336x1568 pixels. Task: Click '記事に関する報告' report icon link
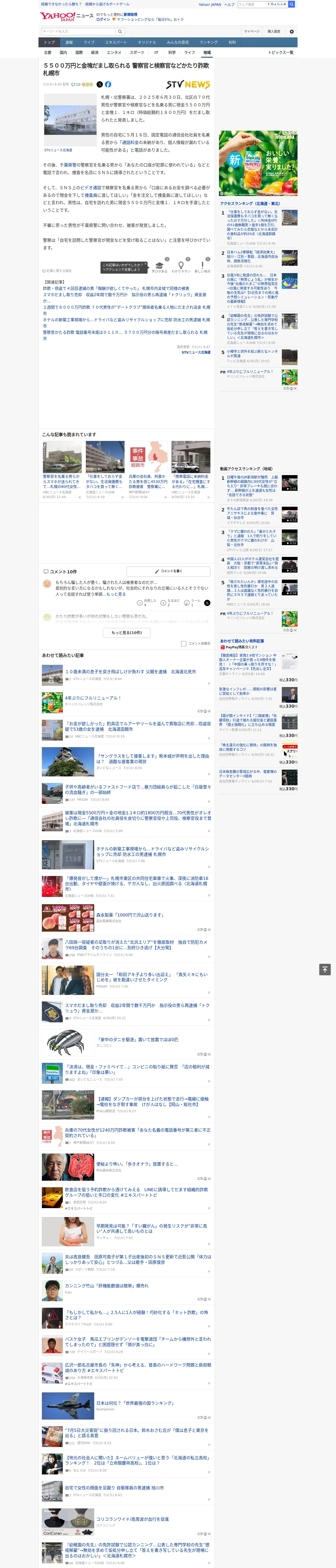click(x=57, y=271)
